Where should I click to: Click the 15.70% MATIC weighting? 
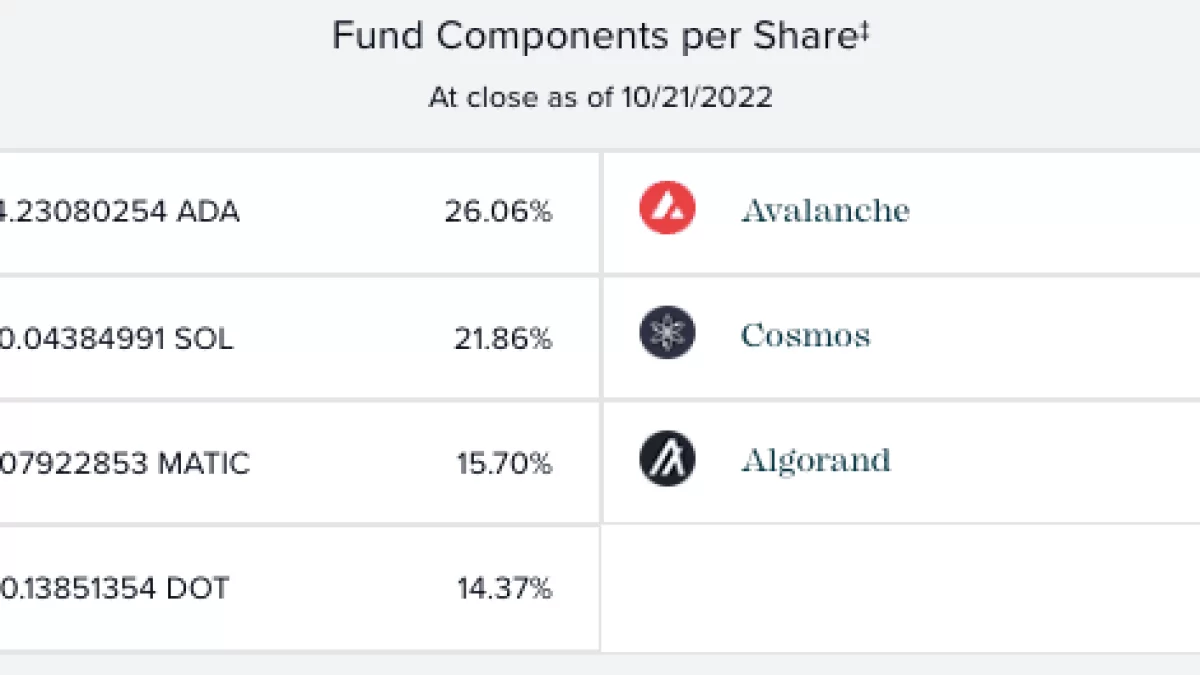click(x=502, y=464)
